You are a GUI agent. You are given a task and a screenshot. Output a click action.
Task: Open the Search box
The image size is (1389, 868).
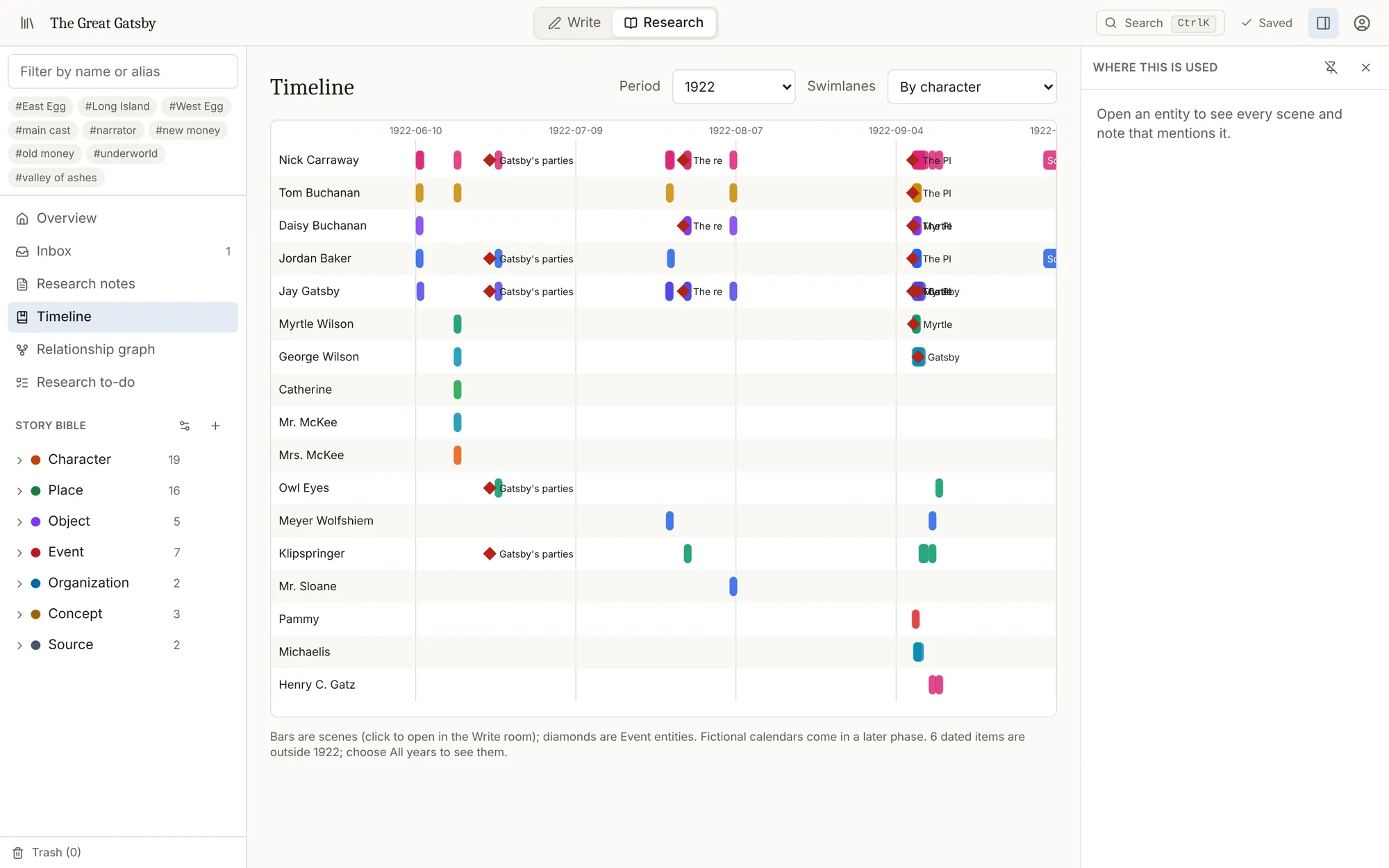click(x=1160, y=23)
